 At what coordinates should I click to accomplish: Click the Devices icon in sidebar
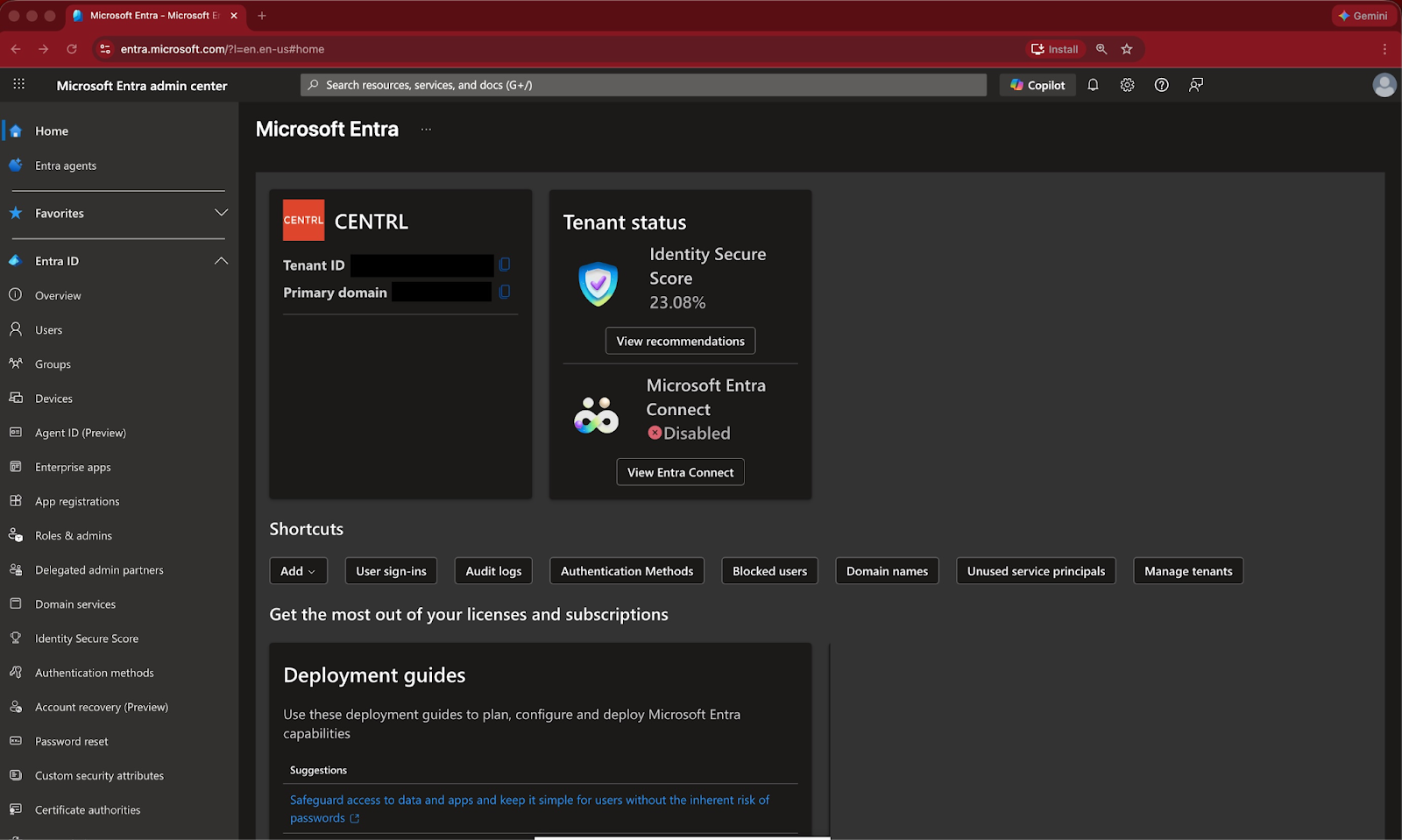tap(16, 398)
